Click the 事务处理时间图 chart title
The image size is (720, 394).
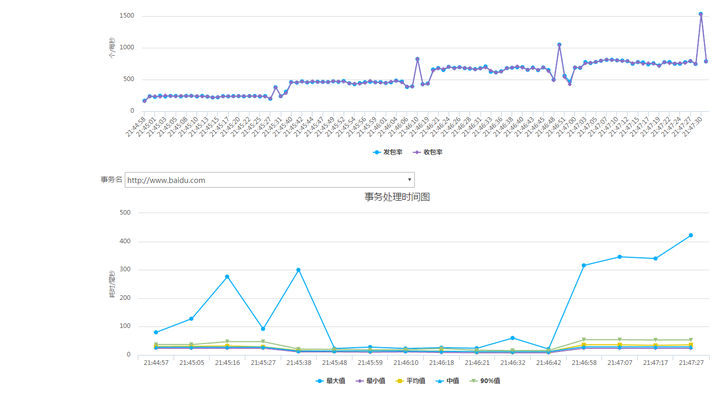pyautogui.click(x=397, y=197)
